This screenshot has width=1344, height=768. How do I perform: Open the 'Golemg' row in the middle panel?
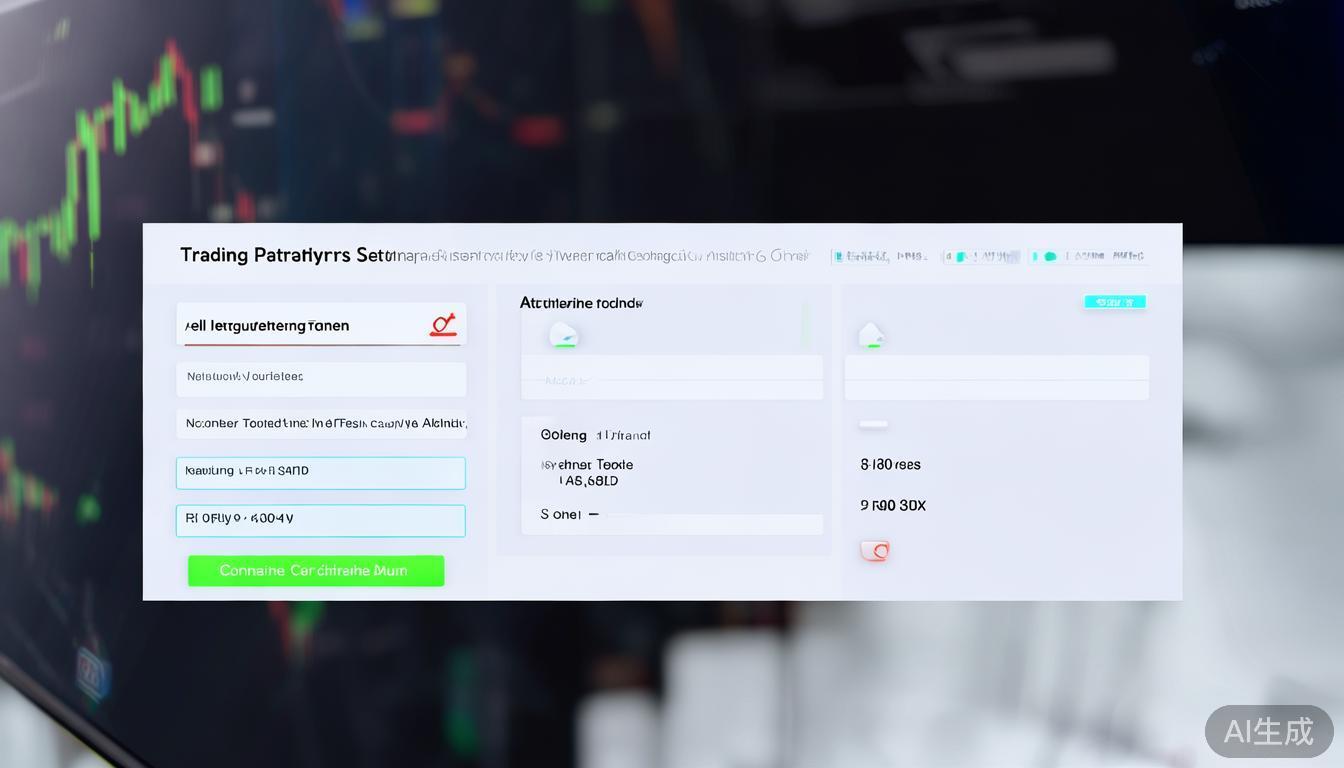[596, 435]
